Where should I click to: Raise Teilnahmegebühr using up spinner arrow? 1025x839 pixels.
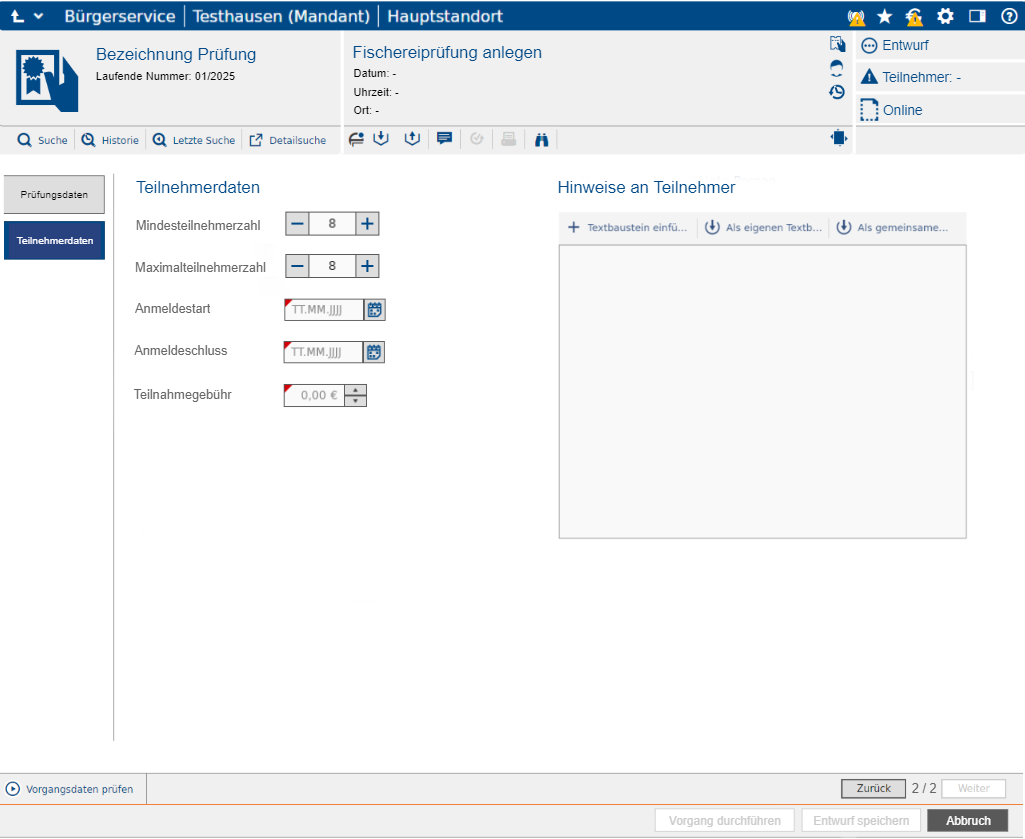355,390
